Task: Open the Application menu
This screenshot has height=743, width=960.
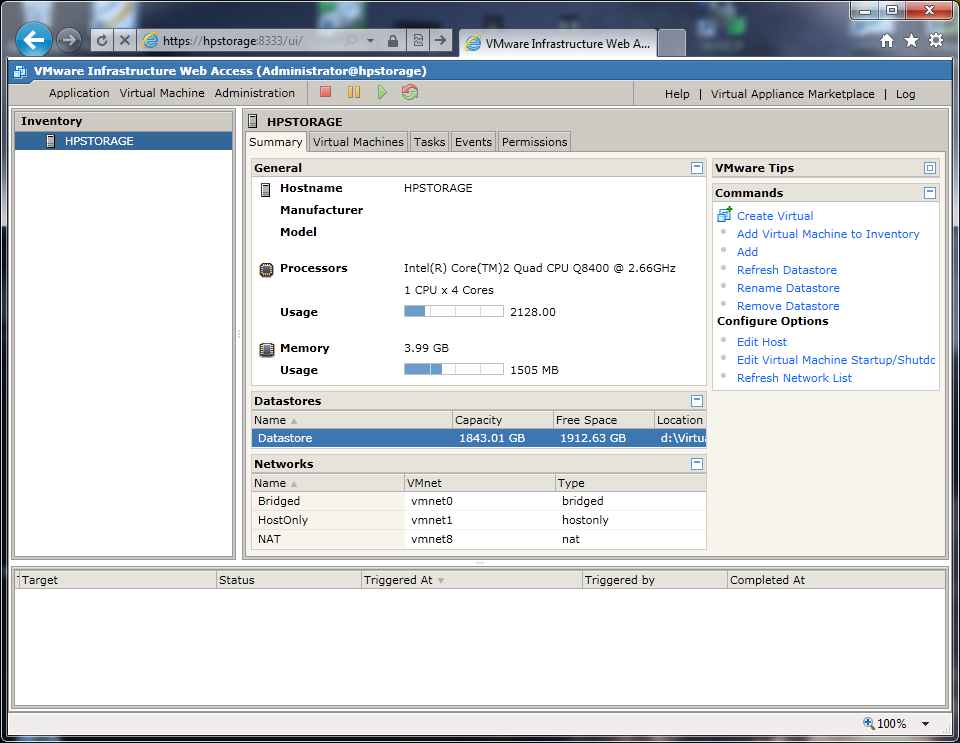Action: 79,93
